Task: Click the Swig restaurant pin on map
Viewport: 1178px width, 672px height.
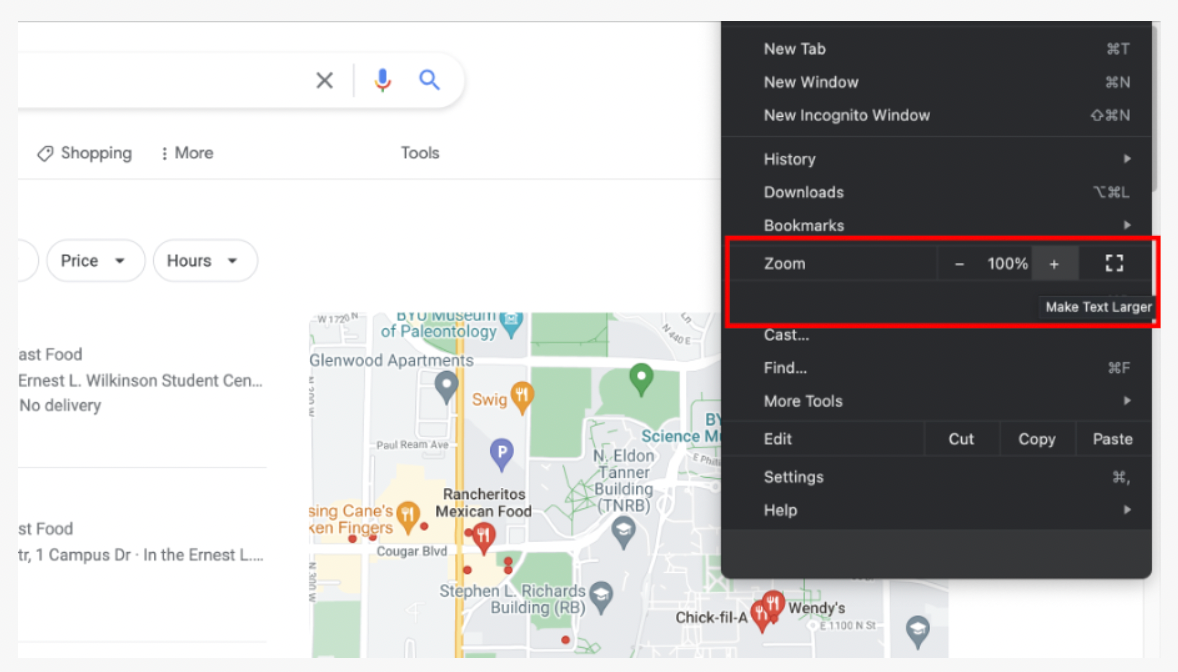Action: tap(521, 396)
